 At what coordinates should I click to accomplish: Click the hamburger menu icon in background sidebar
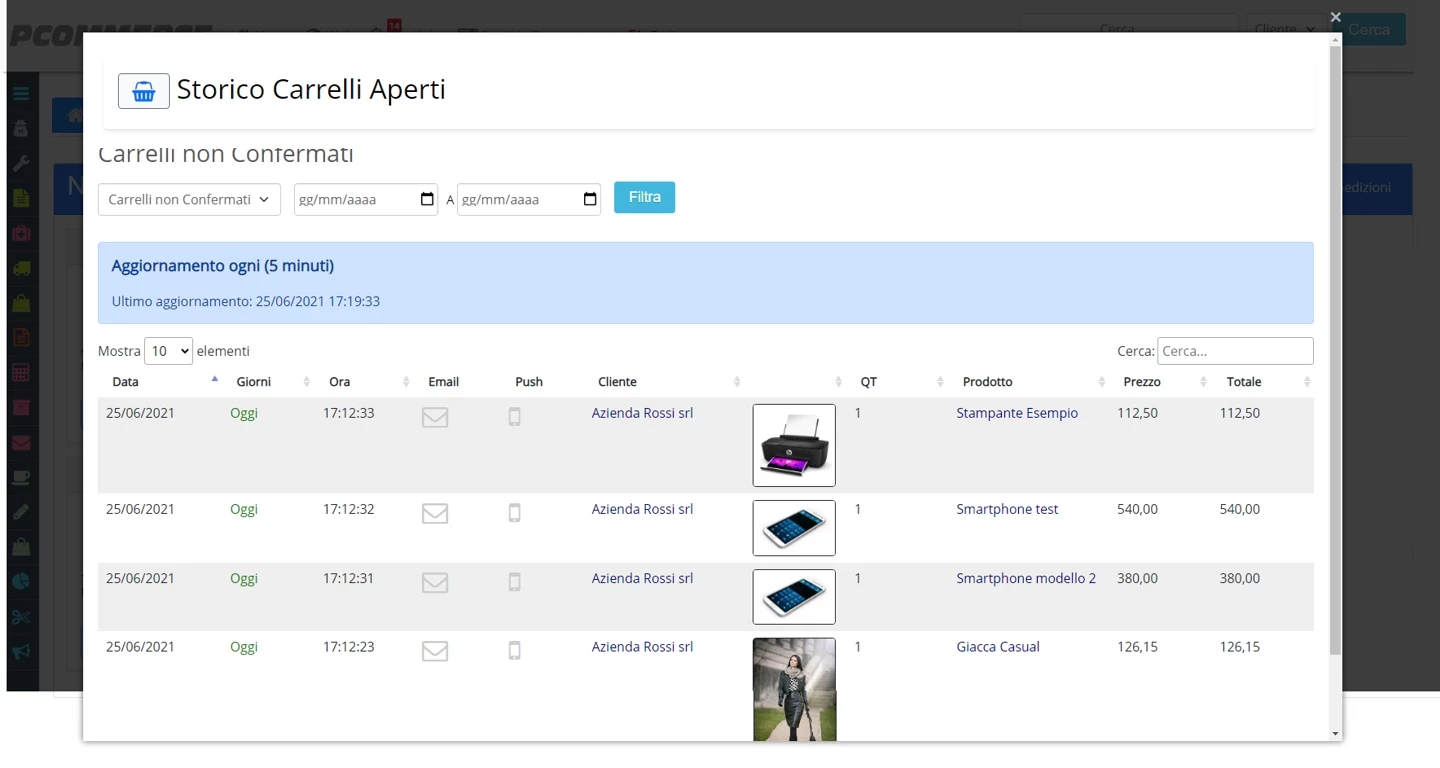(21, 94)
